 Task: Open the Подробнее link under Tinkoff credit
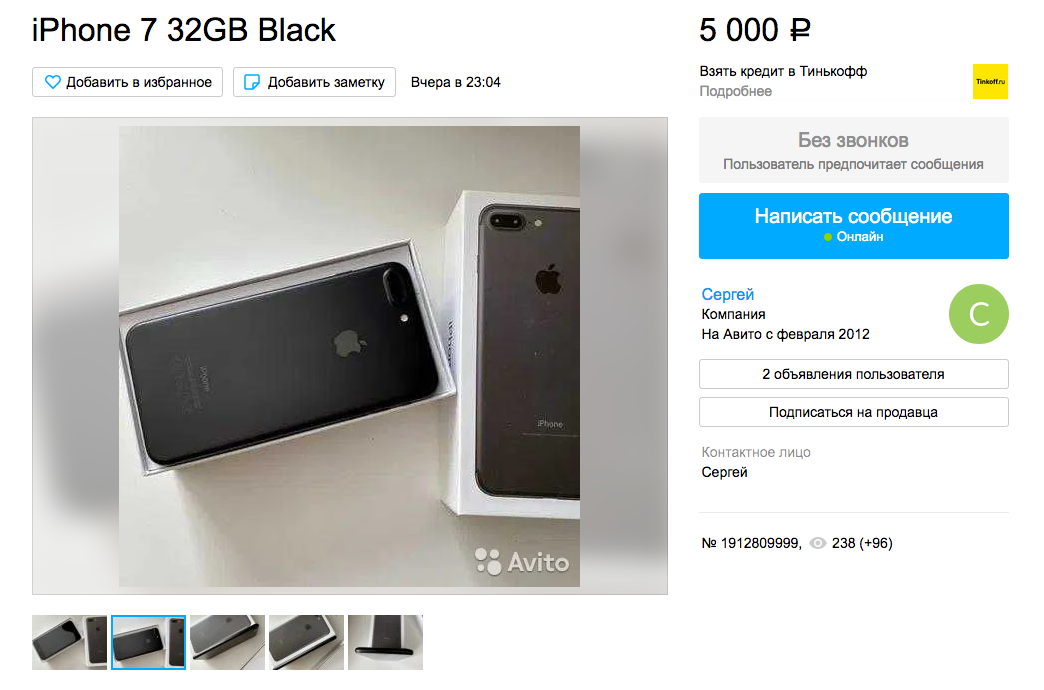(x=735, y=91)
